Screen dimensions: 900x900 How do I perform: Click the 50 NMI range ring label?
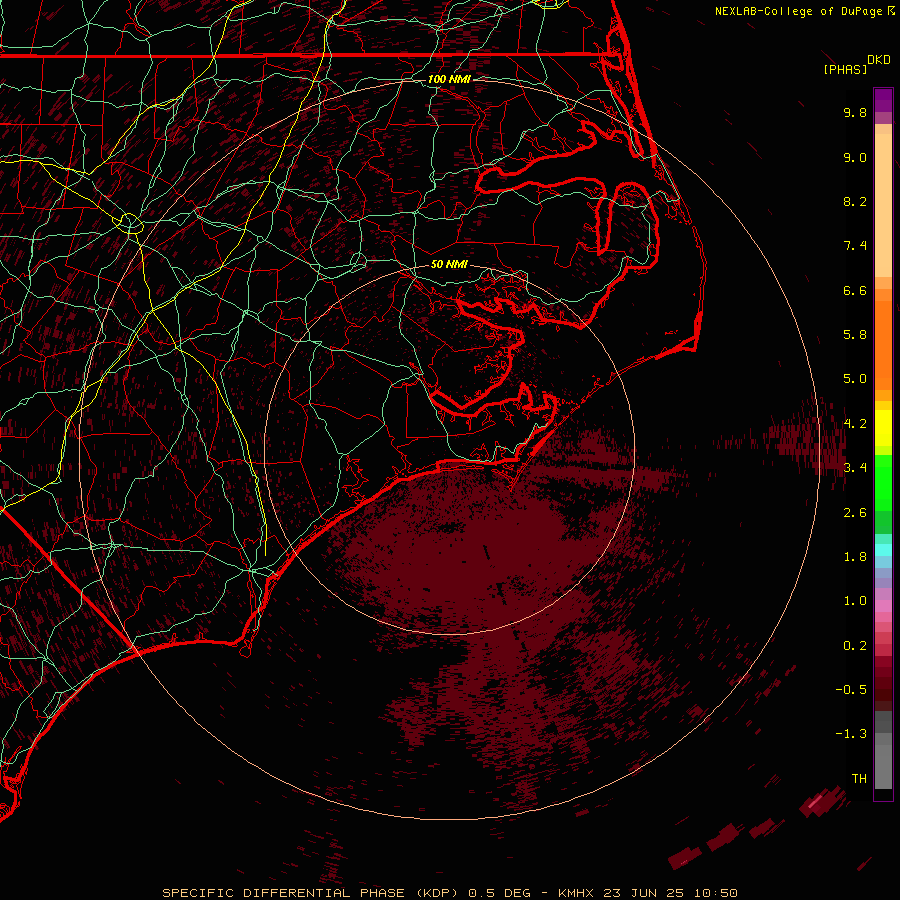tap(449, 265)
